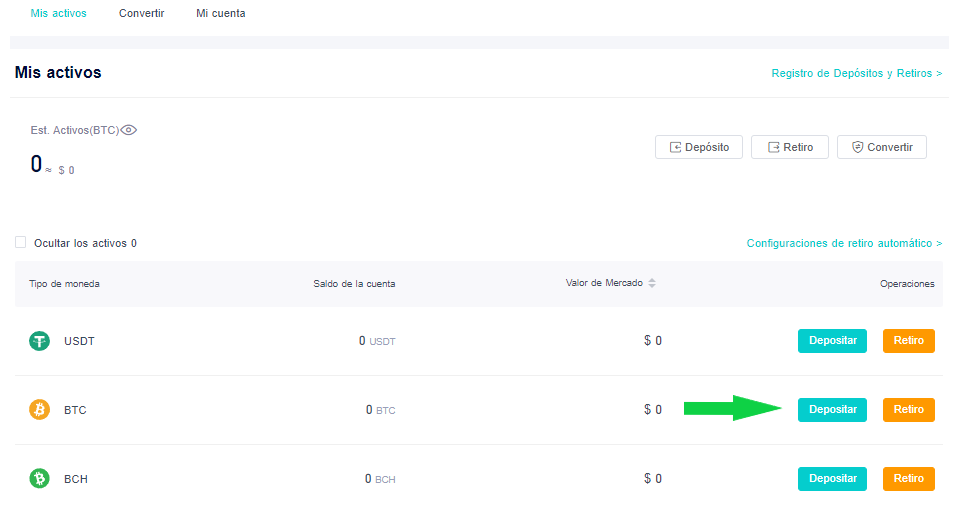This screenshot has width=957, height=510.
Task: Click the Depósito button with wallet icon
Action: click(x=699, y=147)
